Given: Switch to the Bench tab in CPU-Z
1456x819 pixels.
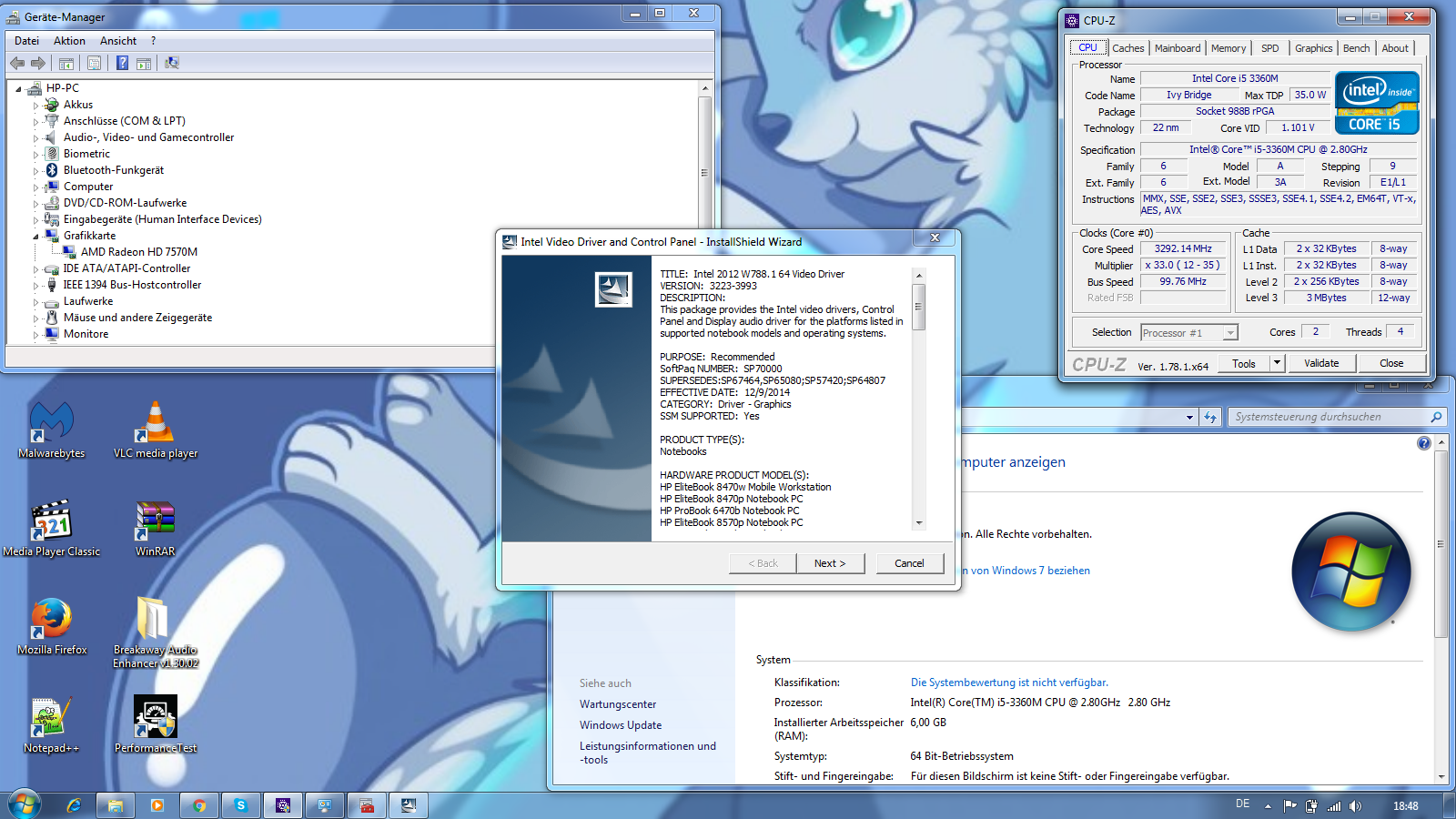Looking at the screenshot, I should tap(1356, 48).
